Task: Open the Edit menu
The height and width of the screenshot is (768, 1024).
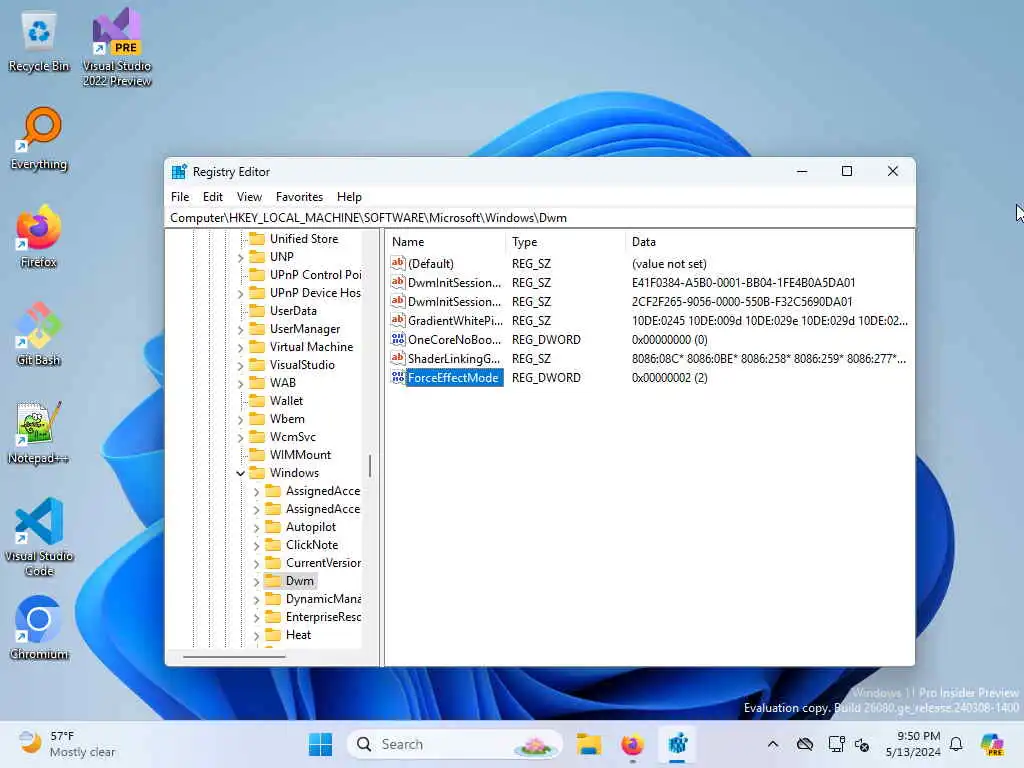Action: click(212, 197)
